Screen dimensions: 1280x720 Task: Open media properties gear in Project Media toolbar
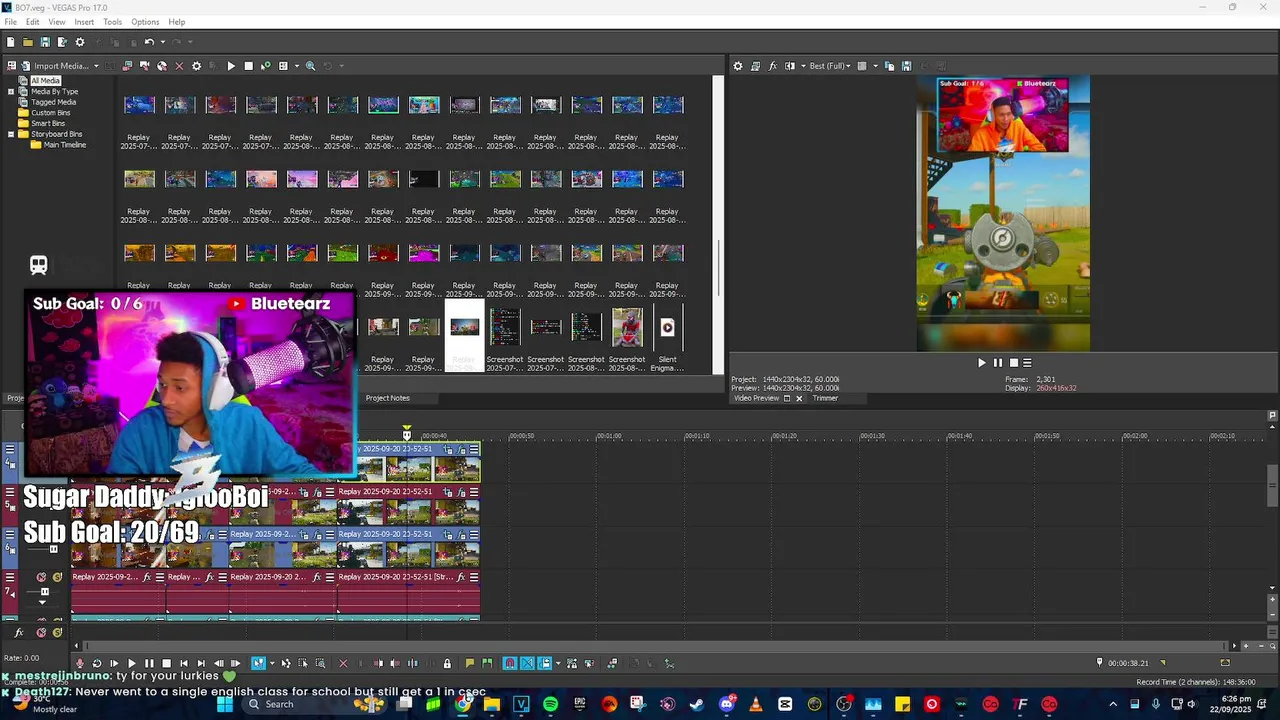point(196,66)
